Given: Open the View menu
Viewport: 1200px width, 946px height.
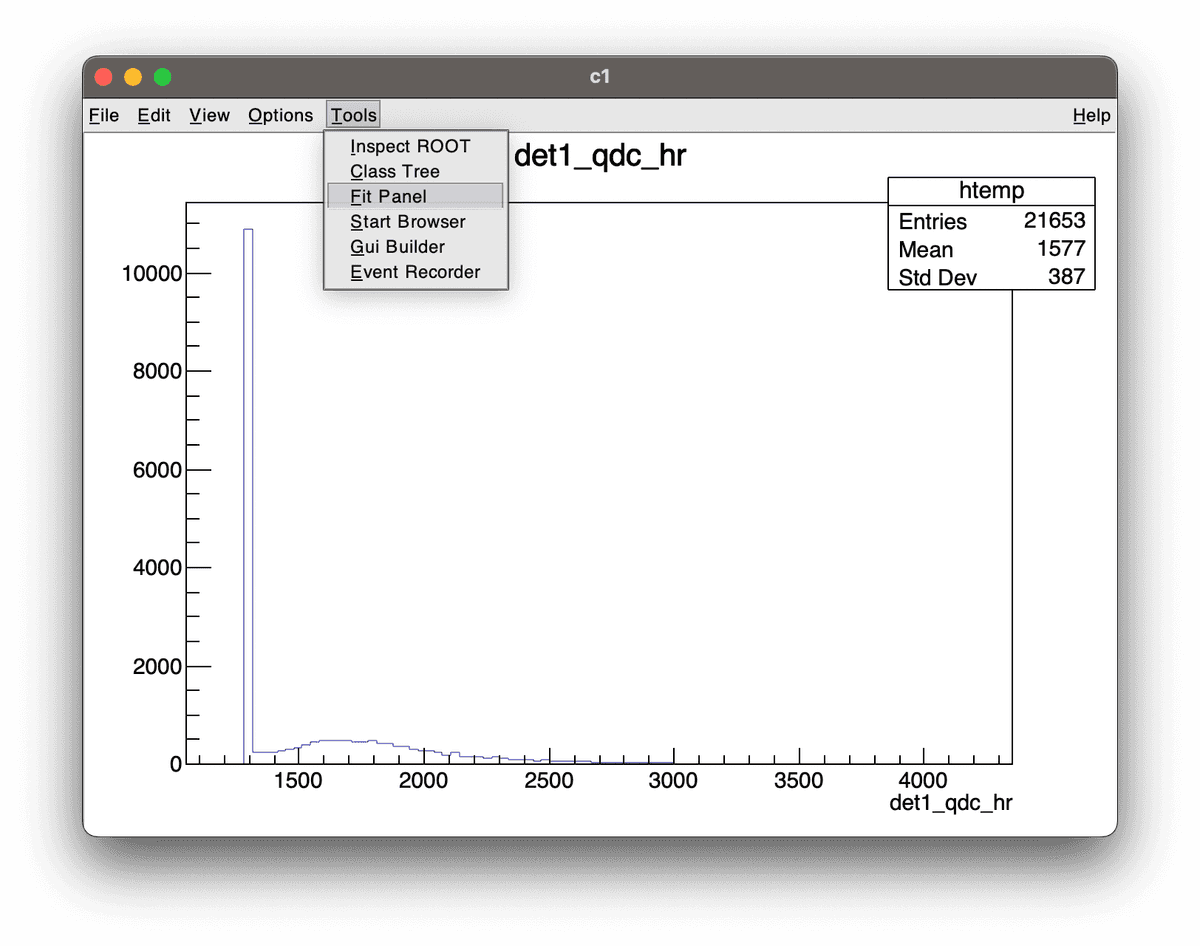Looking at the screenshot, I should coord(209,116).
